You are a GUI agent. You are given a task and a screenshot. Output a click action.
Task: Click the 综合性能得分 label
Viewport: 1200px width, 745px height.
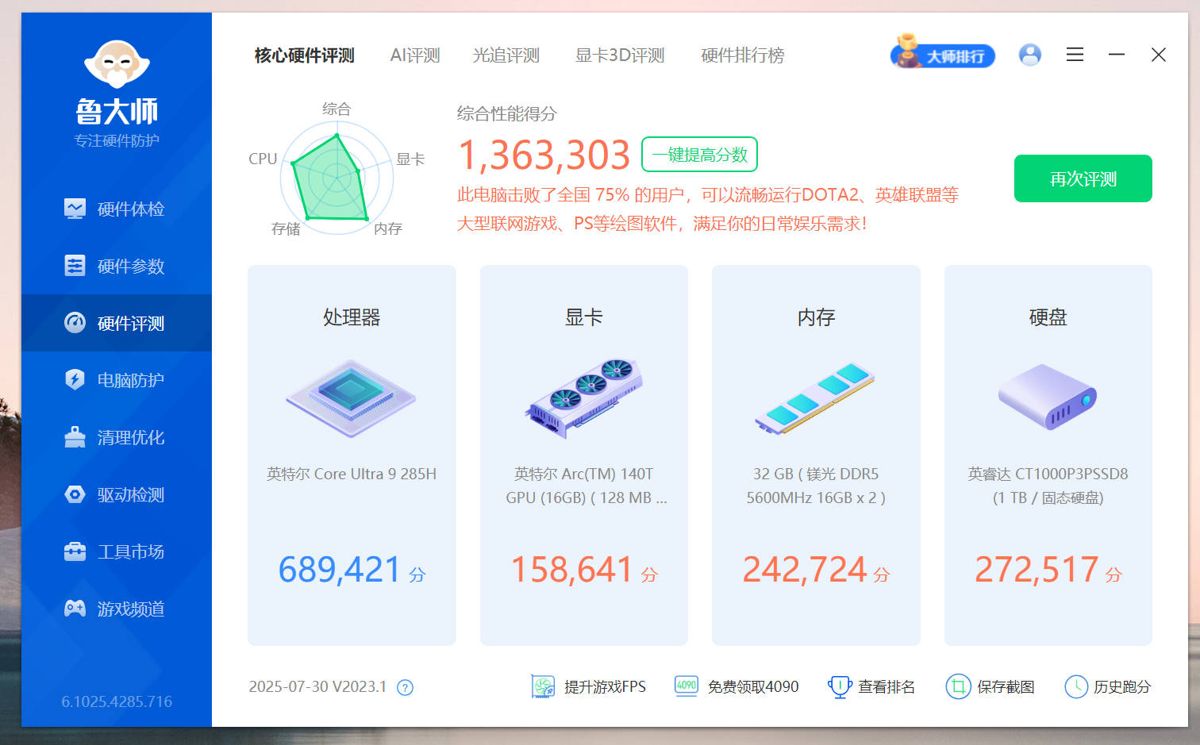tap(507, 114)
